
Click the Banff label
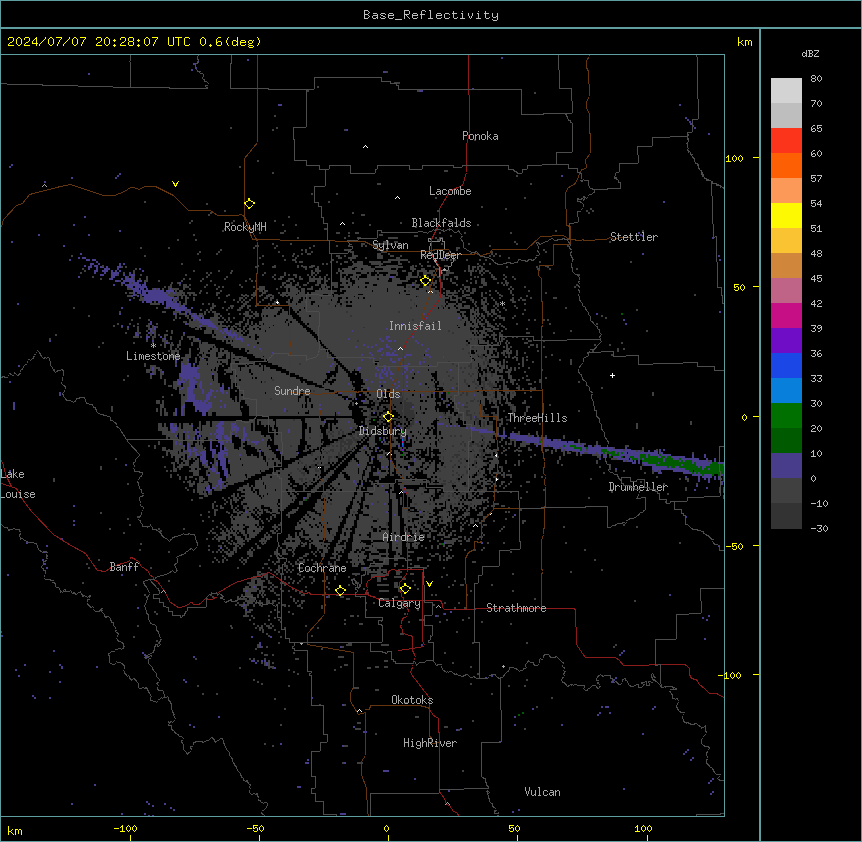[x=124, y=567]
